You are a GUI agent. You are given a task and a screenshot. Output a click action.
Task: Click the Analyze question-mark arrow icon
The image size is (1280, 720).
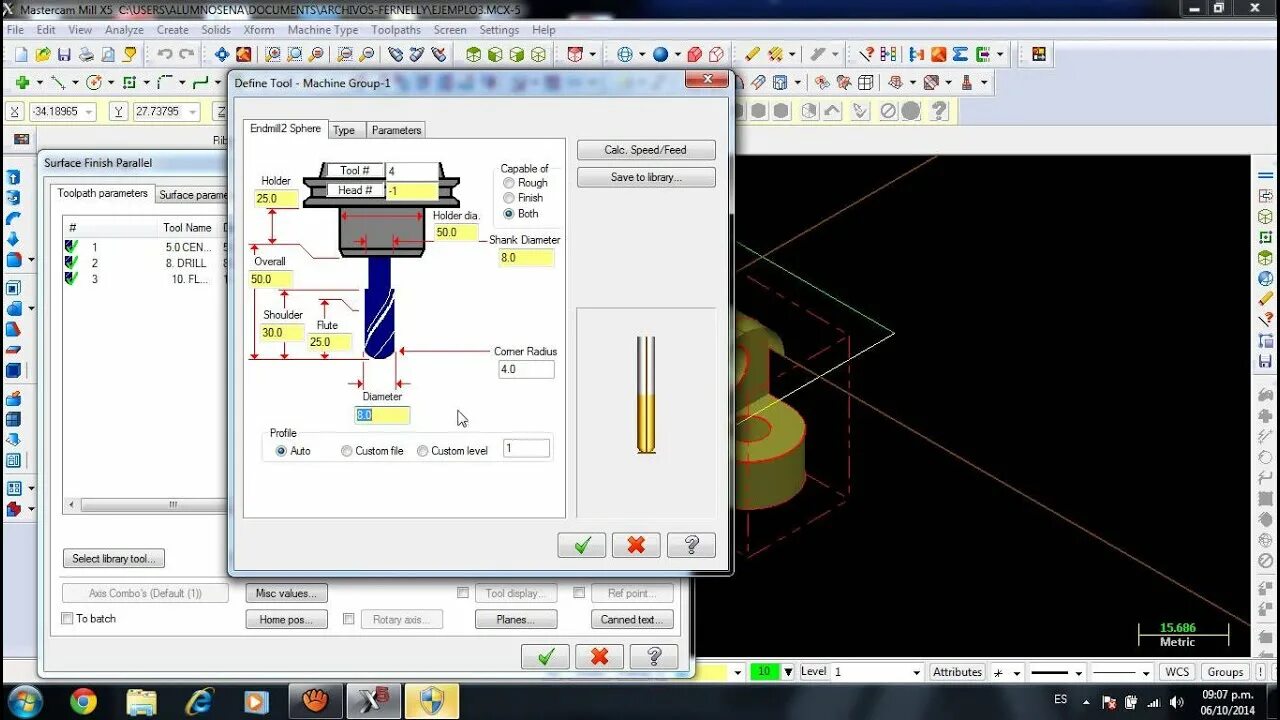coord(866,54)
